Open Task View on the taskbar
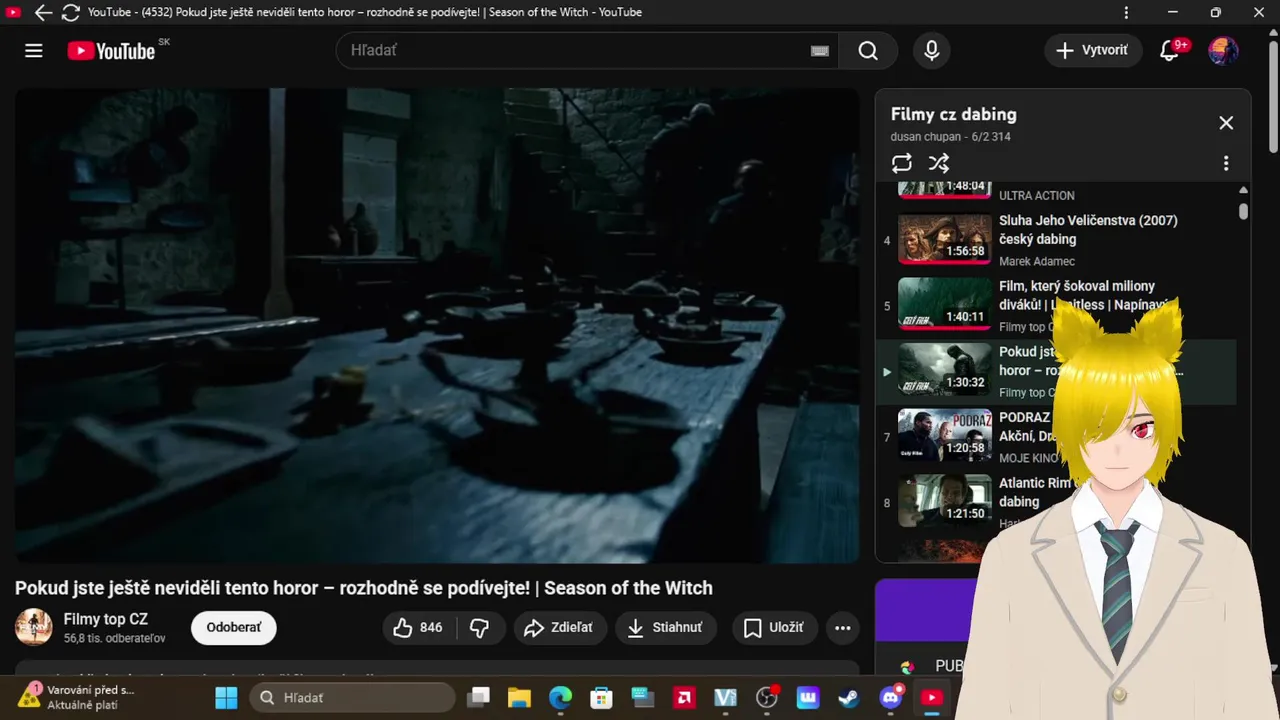 (480, 698)
